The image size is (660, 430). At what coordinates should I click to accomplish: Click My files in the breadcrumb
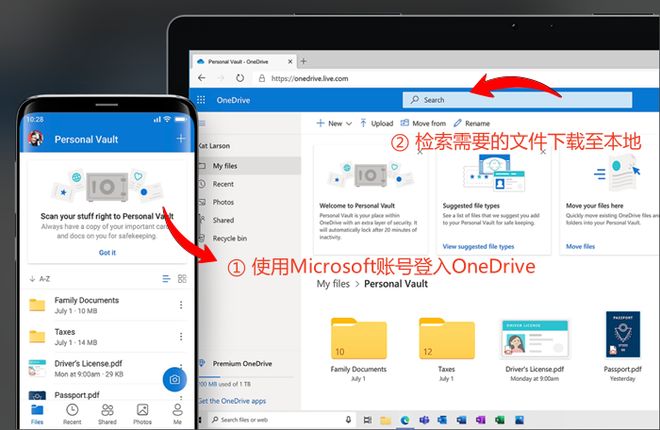[x=333, y=284]
